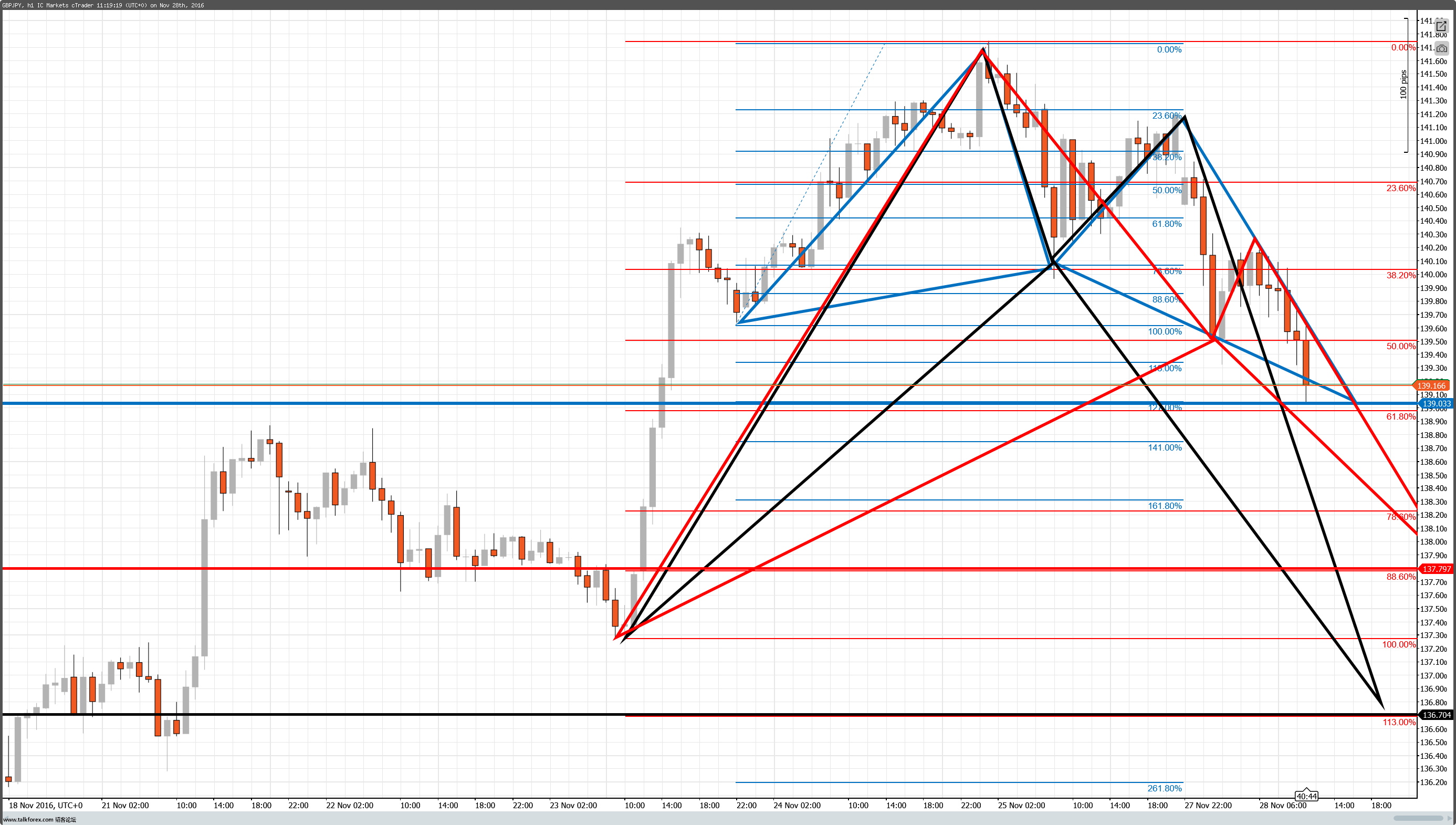Image resolution: width=1456 pixels, height=825 pixels.
Task: Select the blue 50.00% Fibonacci label
Action: pos(1167,191)
